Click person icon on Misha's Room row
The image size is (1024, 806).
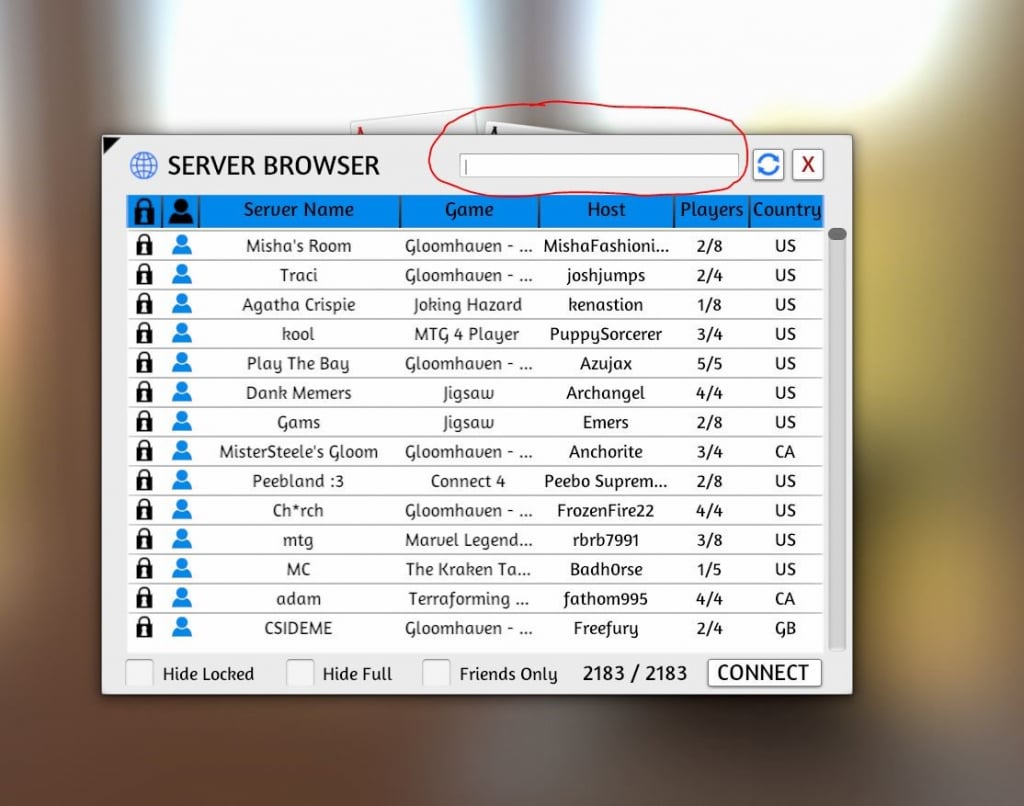click(x=182, y=245)
